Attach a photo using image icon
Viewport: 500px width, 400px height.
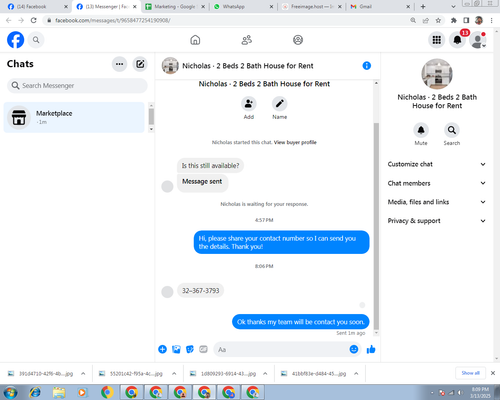pyautogui.click(x=176, y=349)
